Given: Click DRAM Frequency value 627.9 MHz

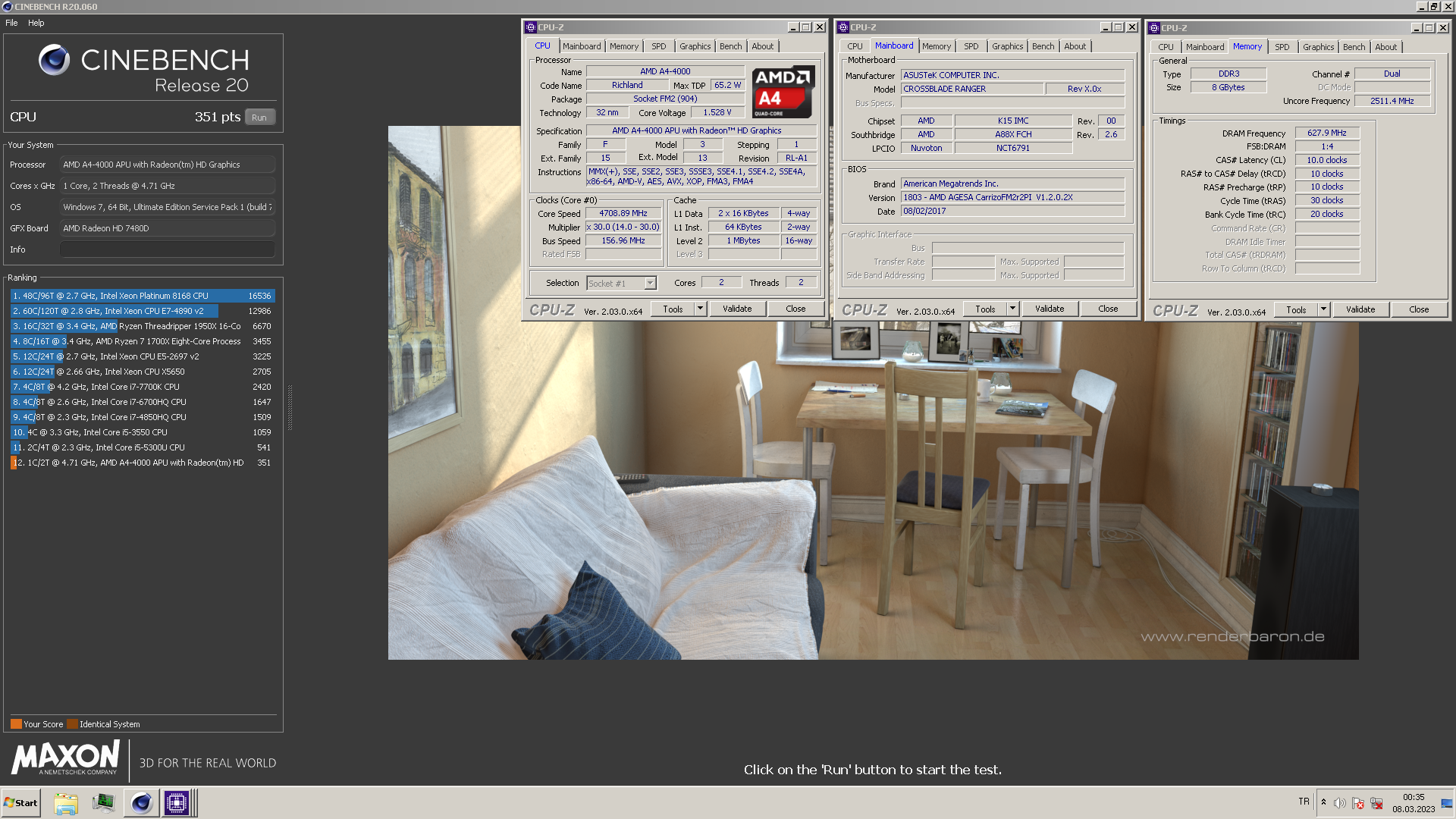Looking at the screenshot, I should point(1327,133).
